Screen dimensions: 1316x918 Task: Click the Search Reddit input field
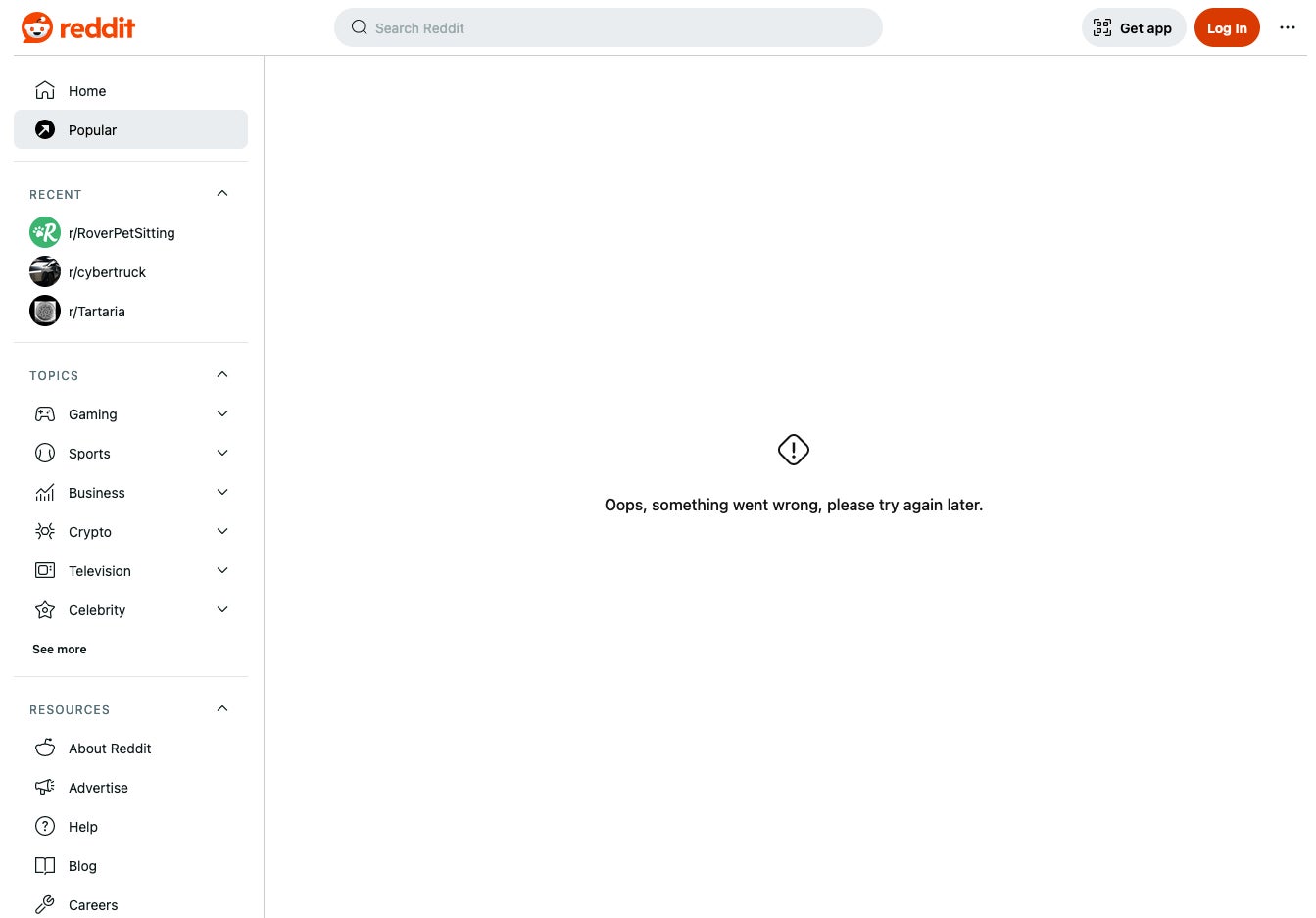[609, 27]
